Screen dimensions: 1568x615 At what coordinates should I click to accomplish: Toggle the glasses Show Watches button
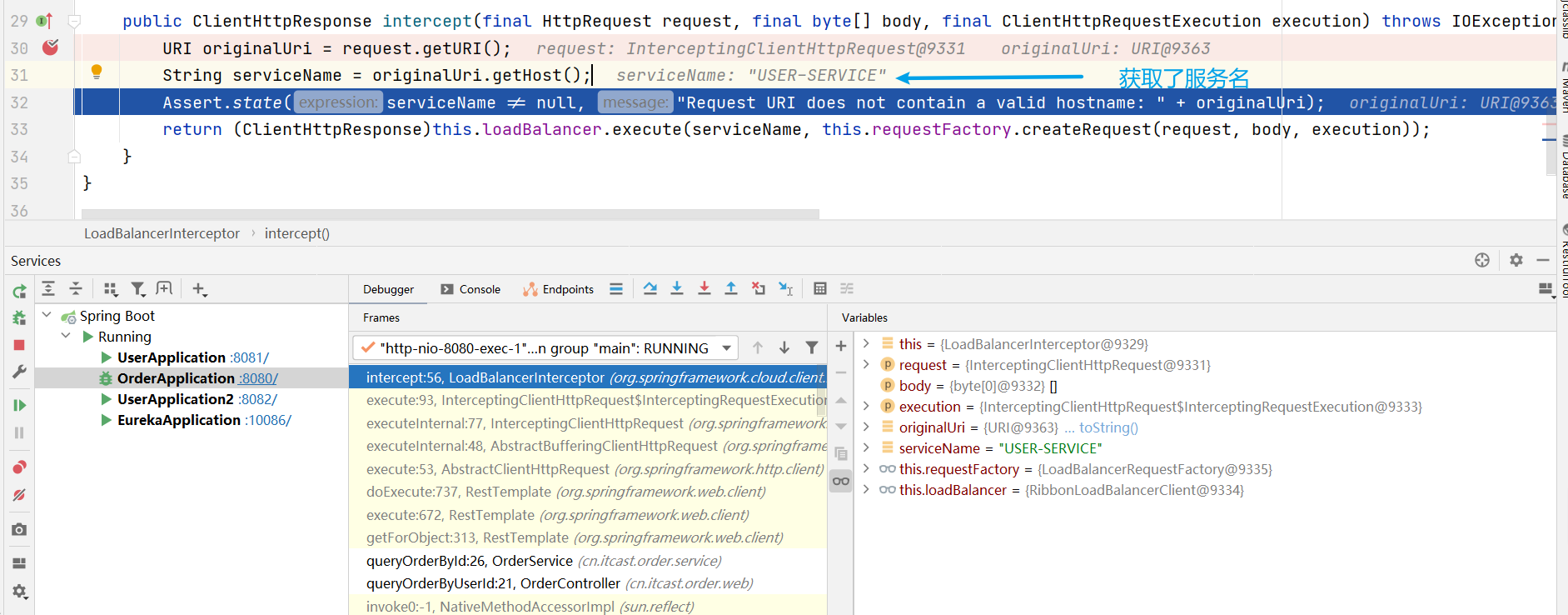tap(841, 481)
